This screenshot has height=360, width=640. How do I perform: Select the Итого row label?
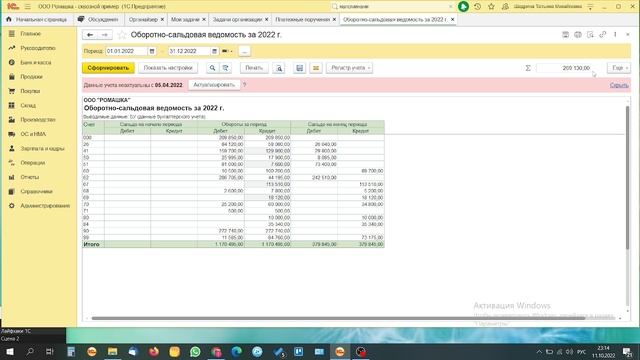pos(91,244)
